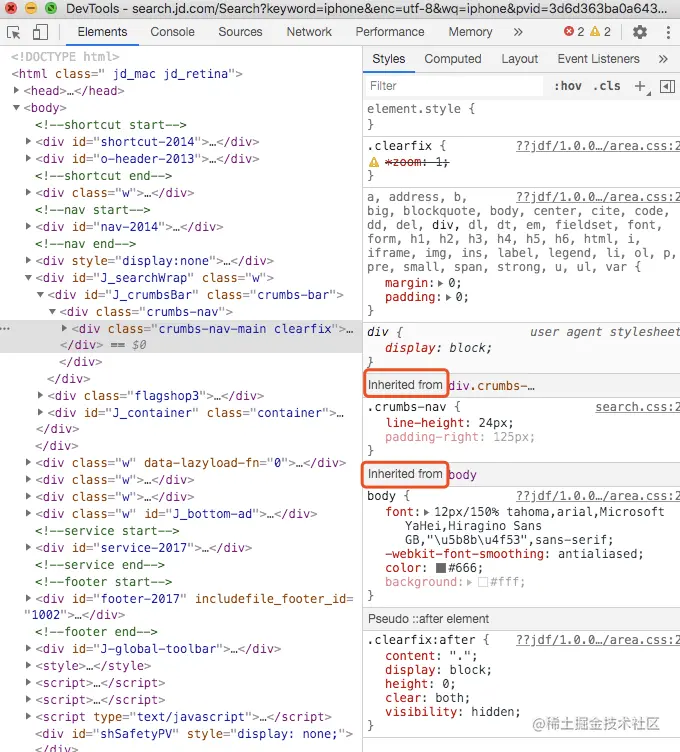Expand the shortcut-2014 div node
The width and height of the screenshot is (680, 752).
click(x=28, y=141)
